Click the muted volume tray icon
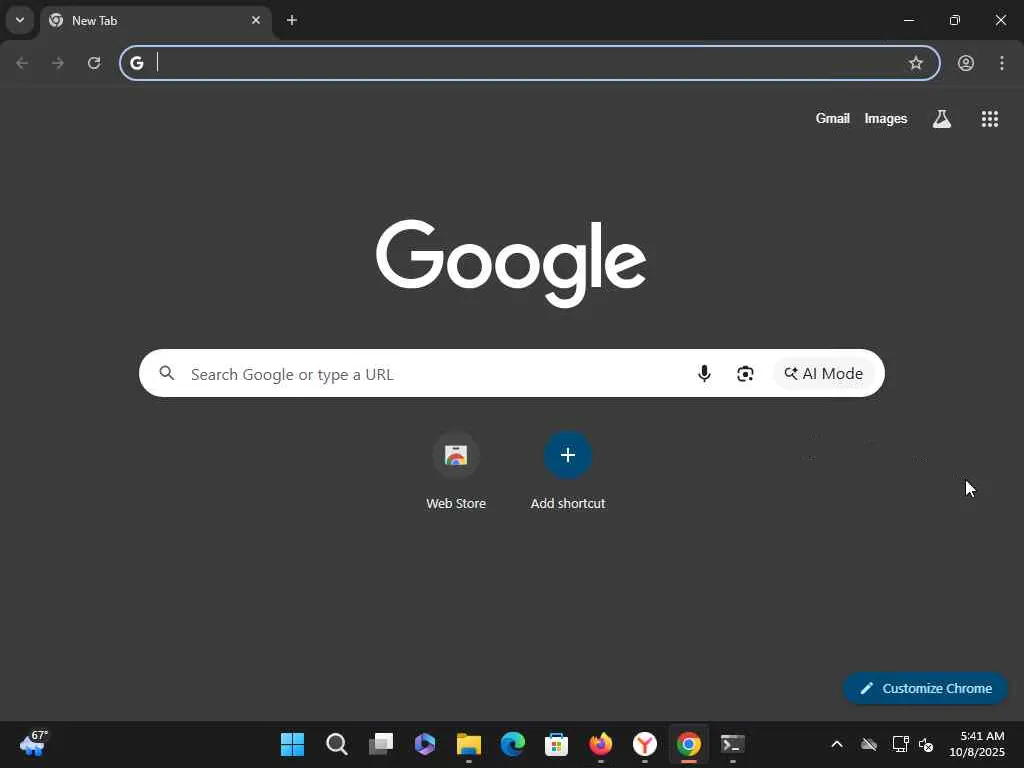 [926, 744]
